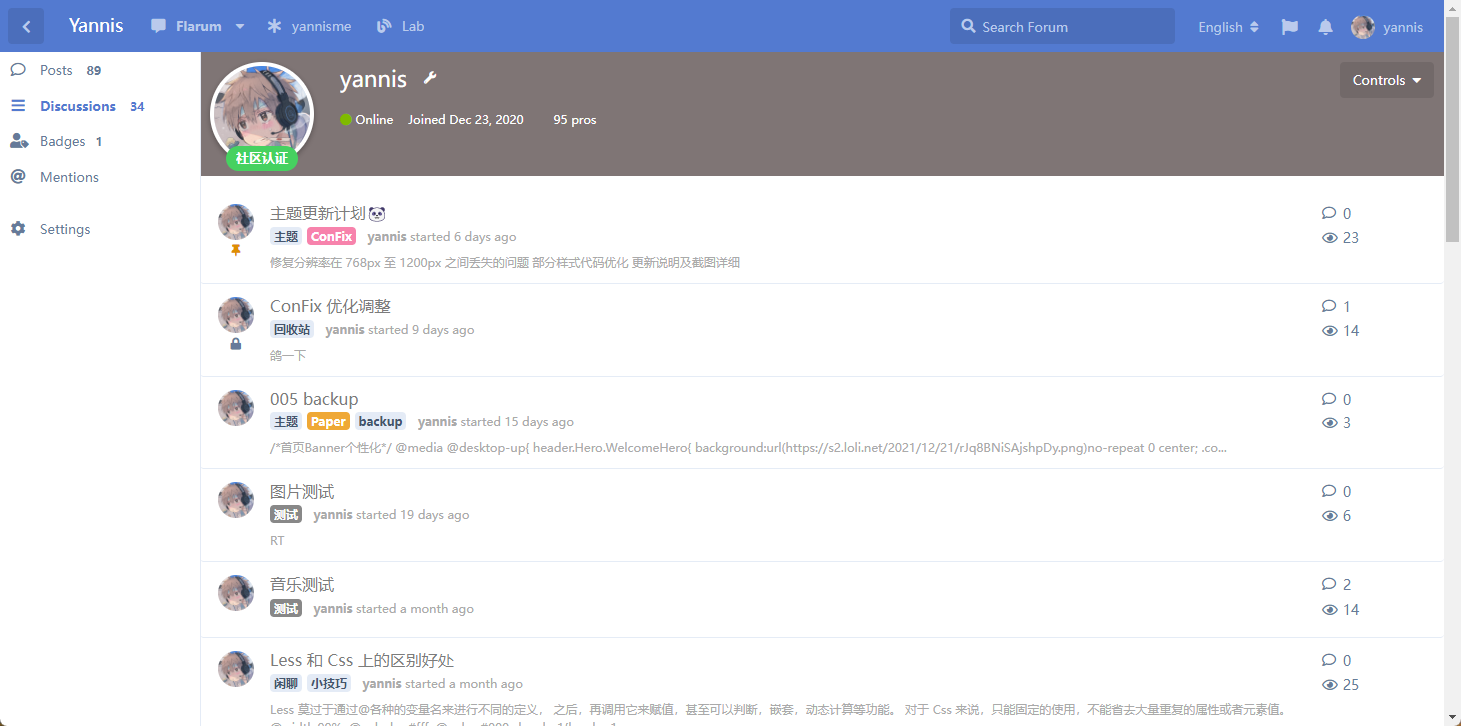The width and height of the screenshot is (1461, 726).
Task: Click reply bubble on 图片测试 row
Action: tap(1329, 491)
